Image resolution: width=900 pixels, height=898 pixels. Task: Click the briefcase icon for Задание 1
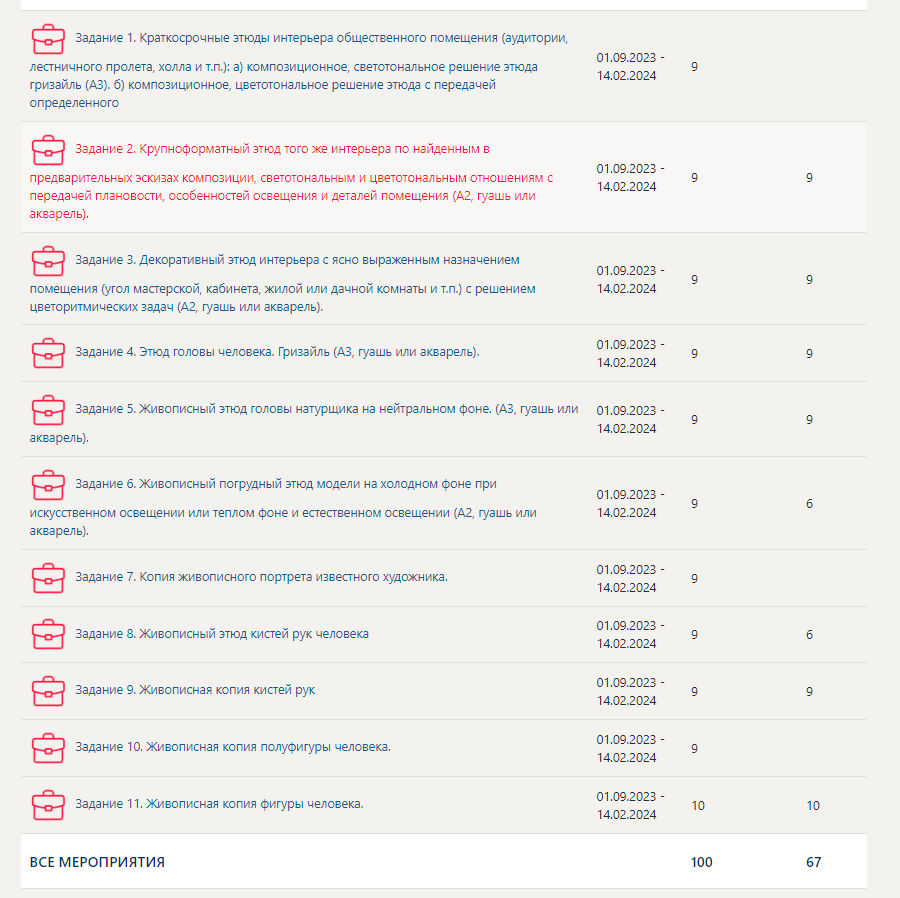pyautogui.click(x=48, y=39)
